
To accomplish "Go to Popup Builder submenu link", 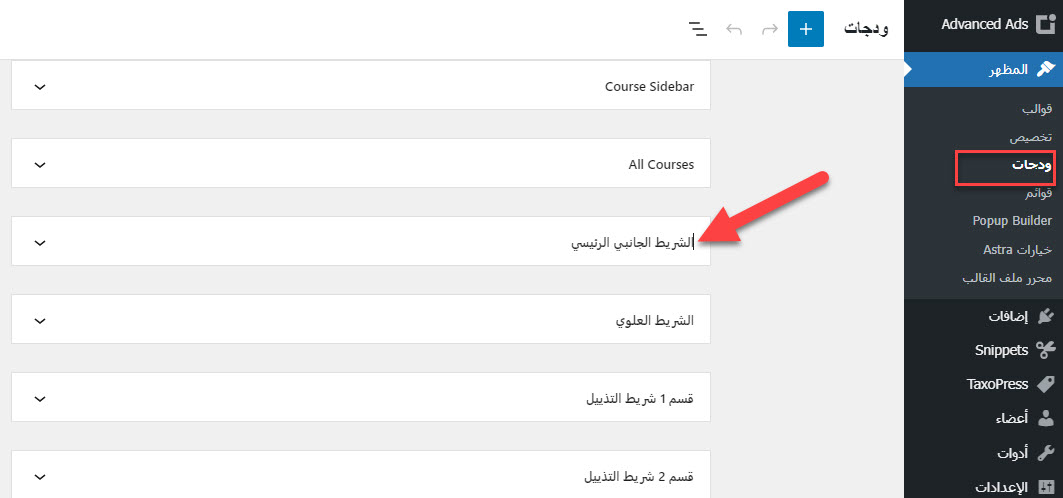I will click(x=1012, y=221).
